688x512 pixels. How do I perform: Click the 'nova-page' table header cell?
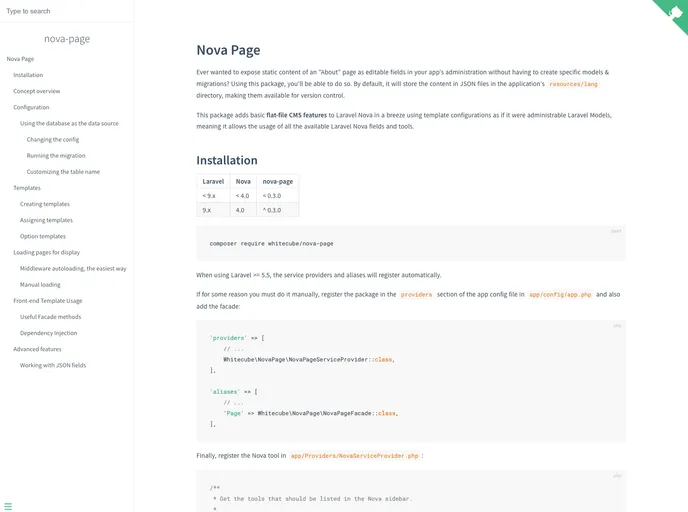[x=278, y=181]
